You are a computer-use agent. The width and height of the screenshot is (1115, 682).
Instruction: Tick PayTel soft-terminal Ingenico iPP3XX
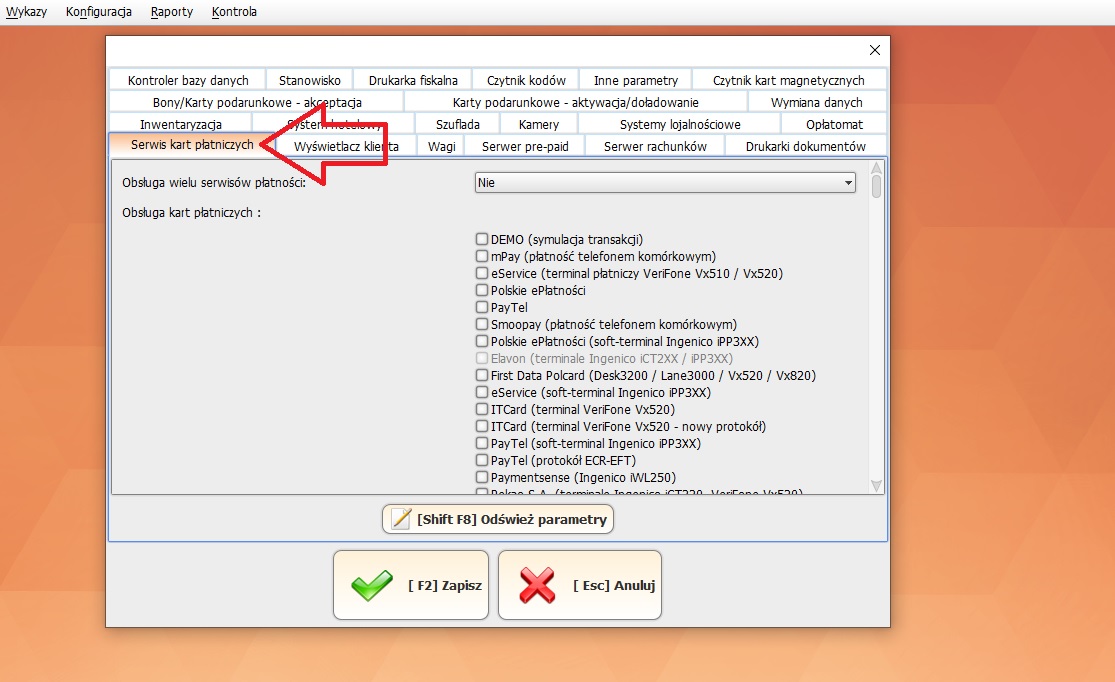tap(482, 444)
